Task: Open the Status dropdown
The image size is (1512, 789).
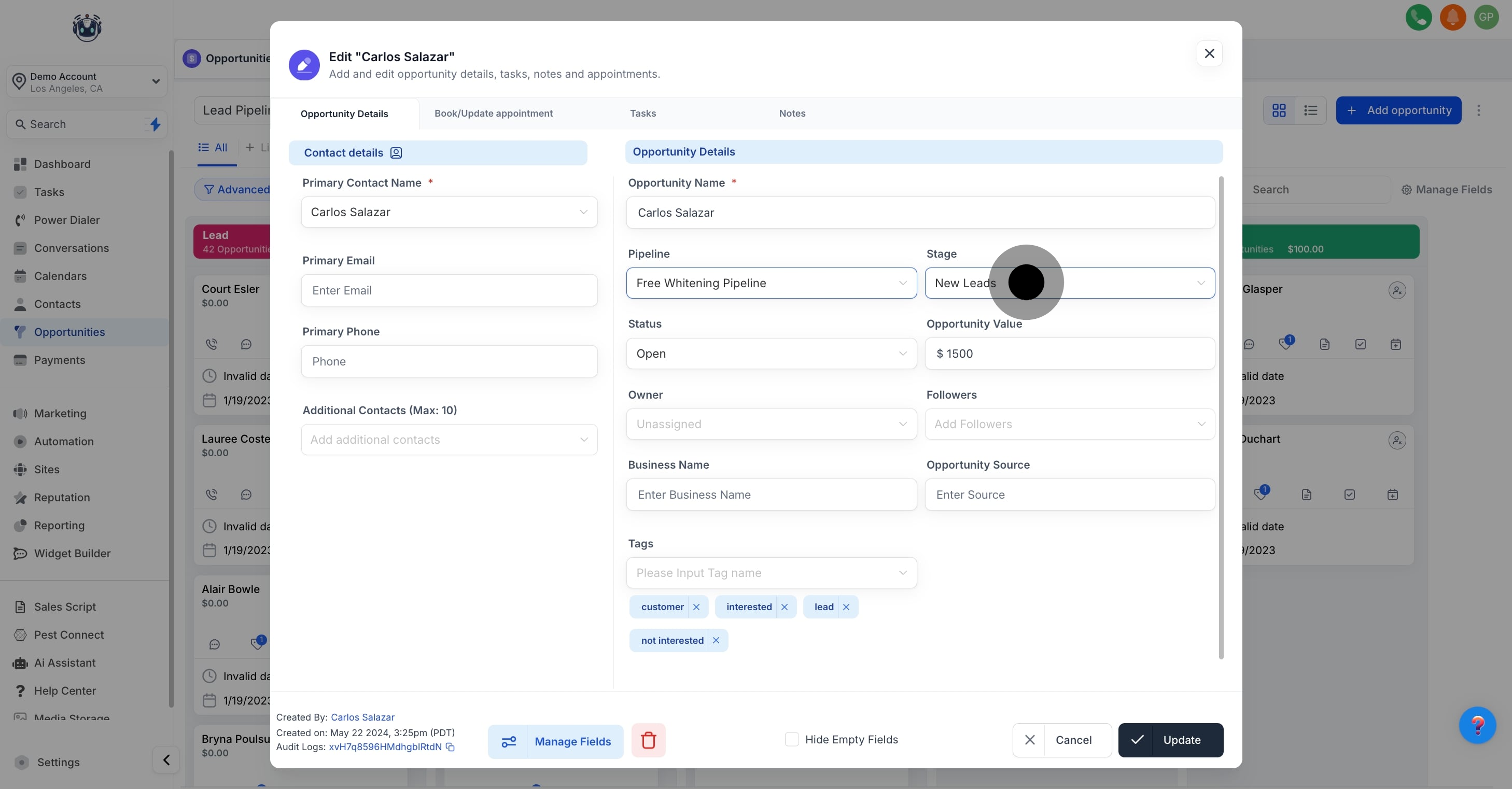Action: pos(771,354)
